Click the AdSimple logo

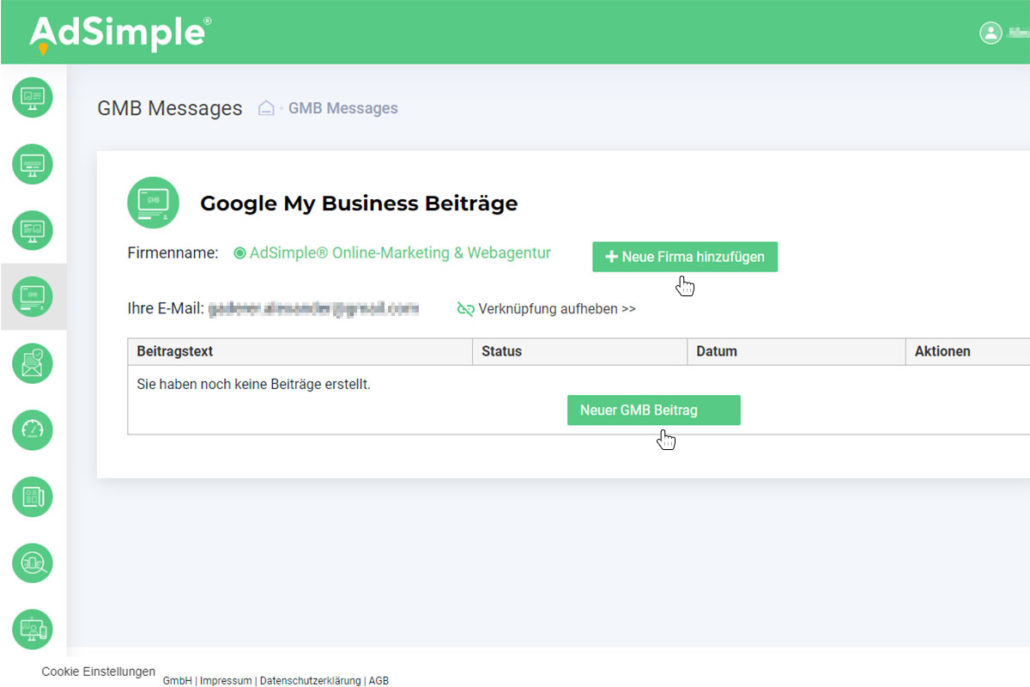pos(120,34)
